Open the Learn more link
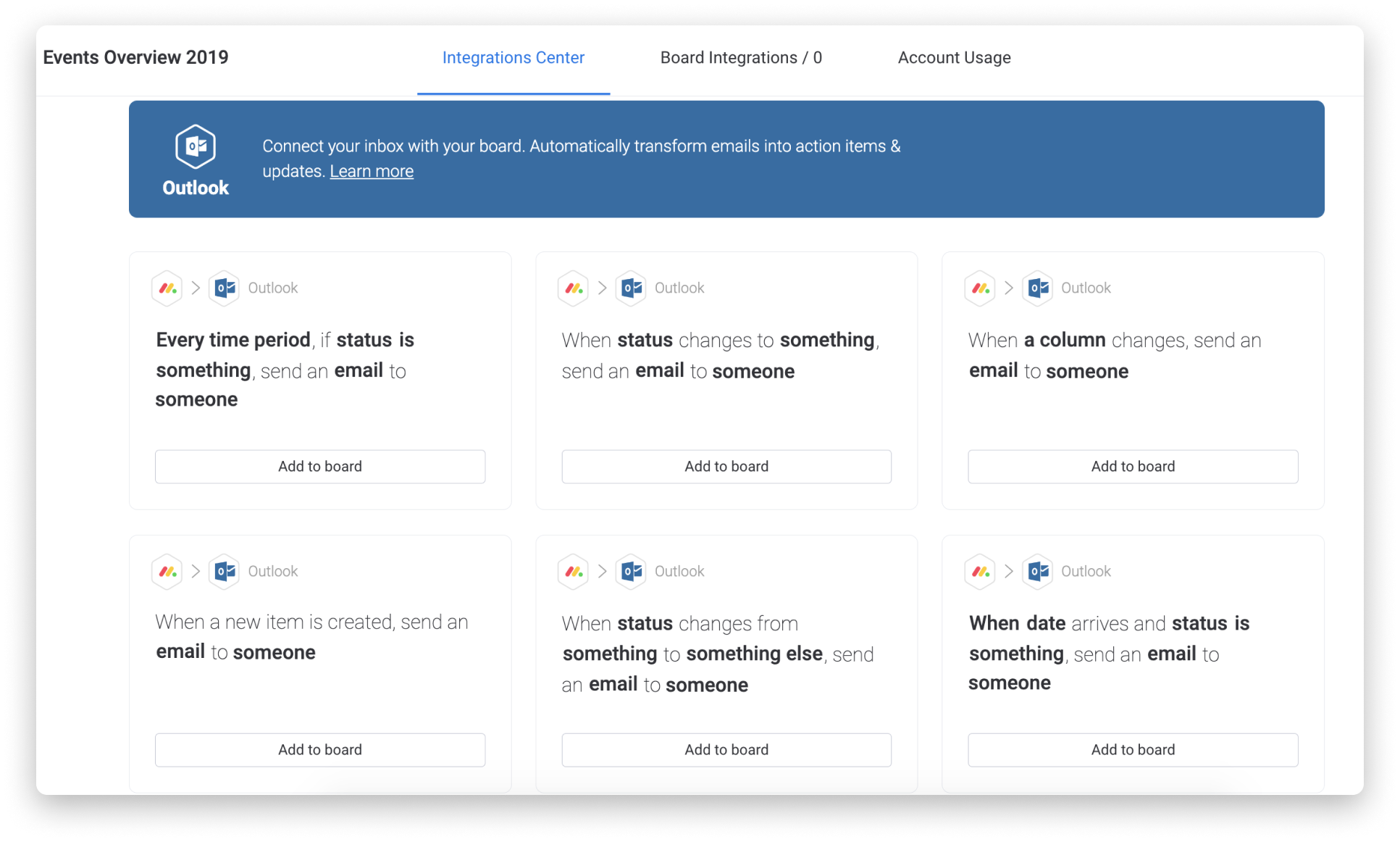The height and width of the screenshot is (842, 1400). point(371,171)
